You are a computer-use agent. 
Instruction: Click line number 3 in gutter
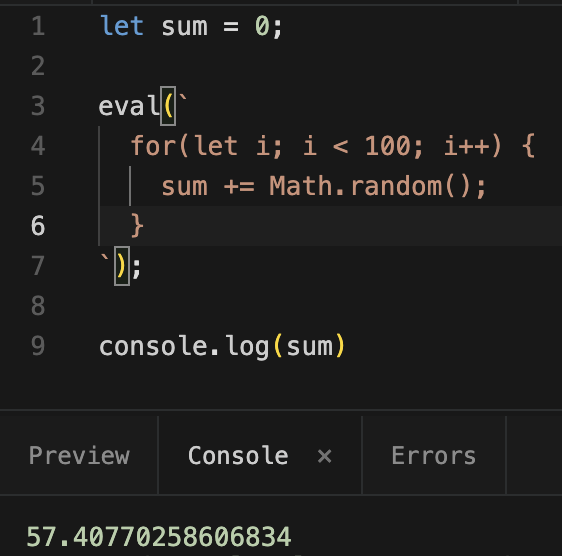click(x=38, y=106)
